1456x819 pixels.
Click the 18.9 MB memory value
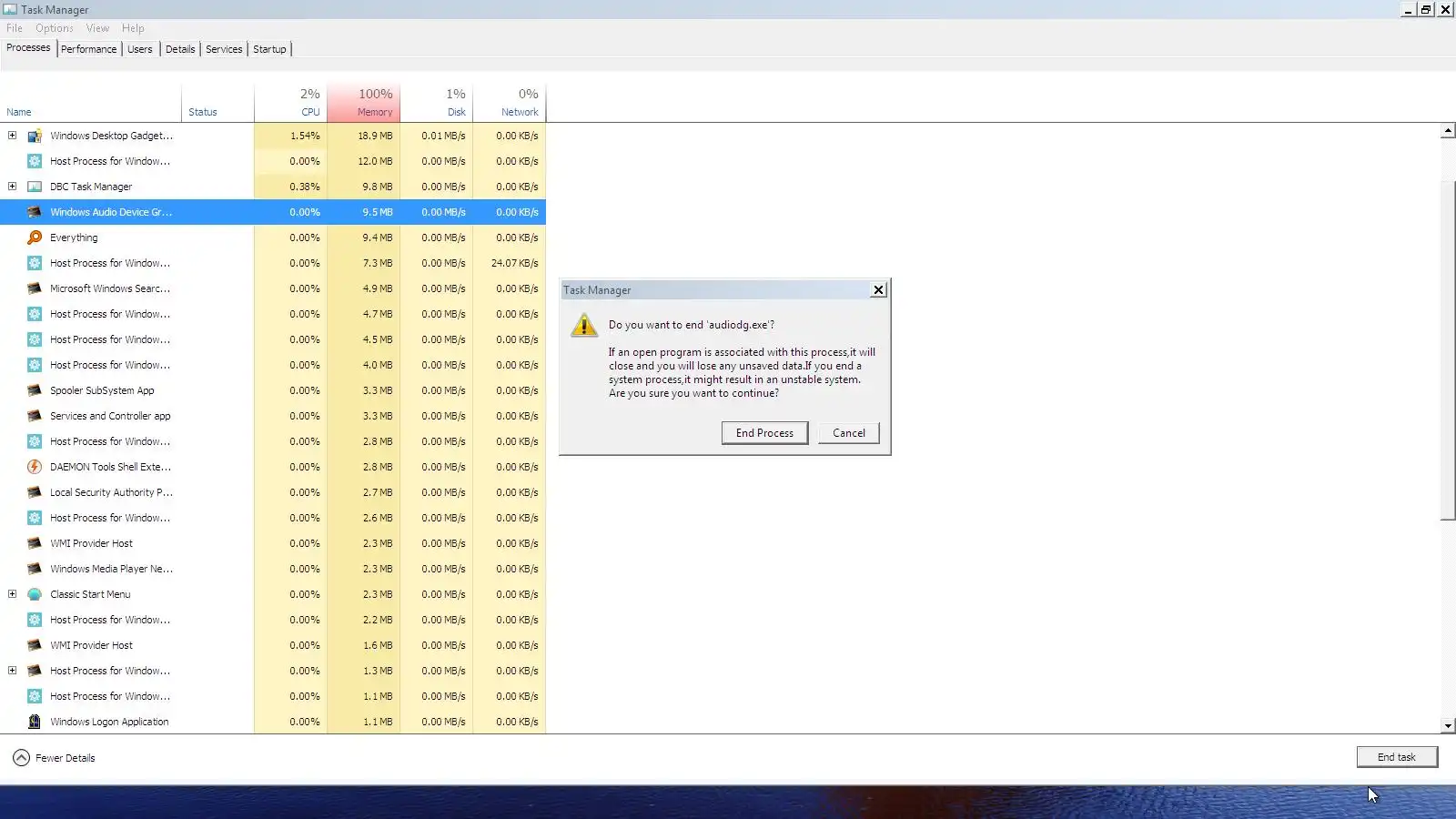tap(375, 136)
